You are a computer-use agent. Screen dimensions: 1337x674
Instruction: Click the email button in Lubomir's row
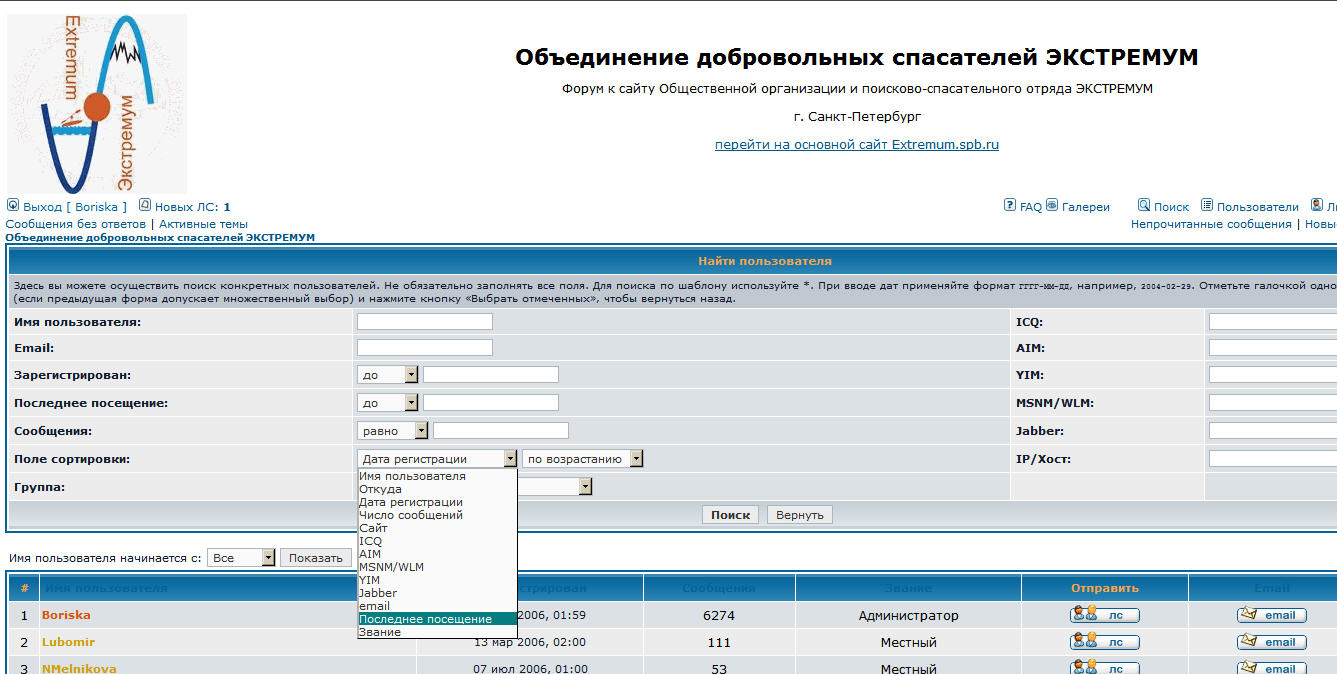click(x=1271, y=642)
